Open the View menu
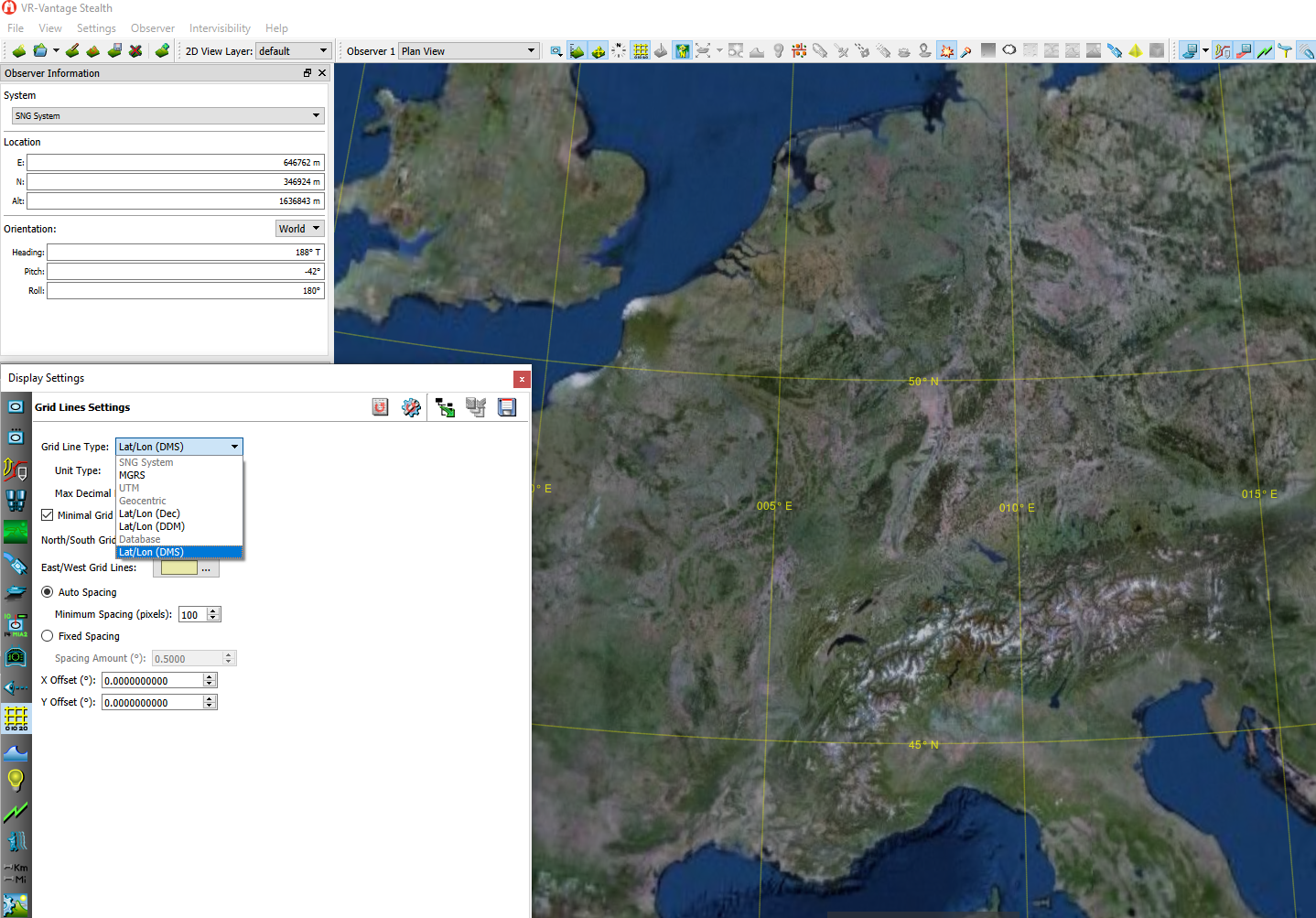This screenshot has width=1316, height=918. pos(50,28)
